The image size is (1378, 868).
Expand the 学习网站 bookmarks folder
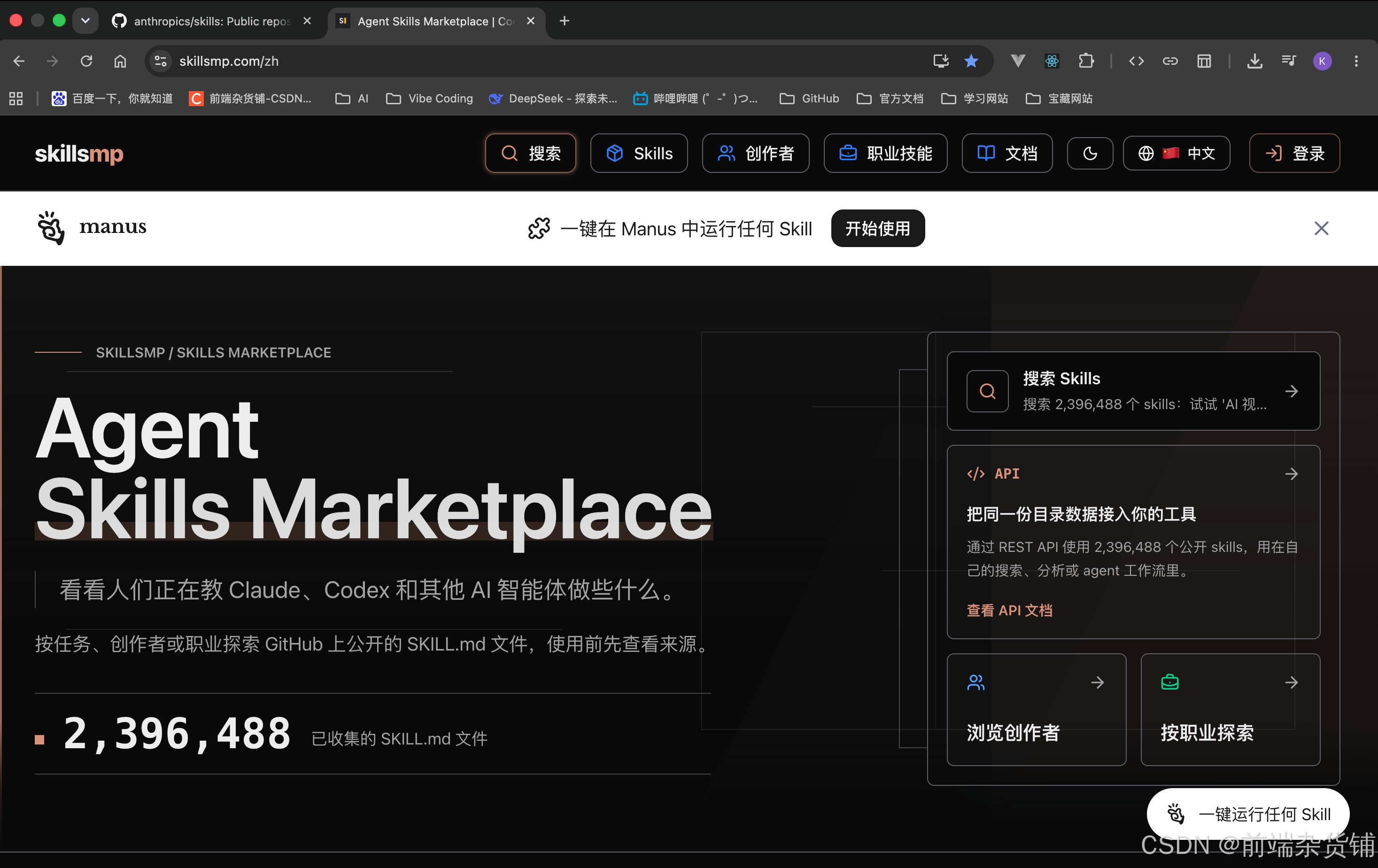pyautogui.click(x=975, y=99)
